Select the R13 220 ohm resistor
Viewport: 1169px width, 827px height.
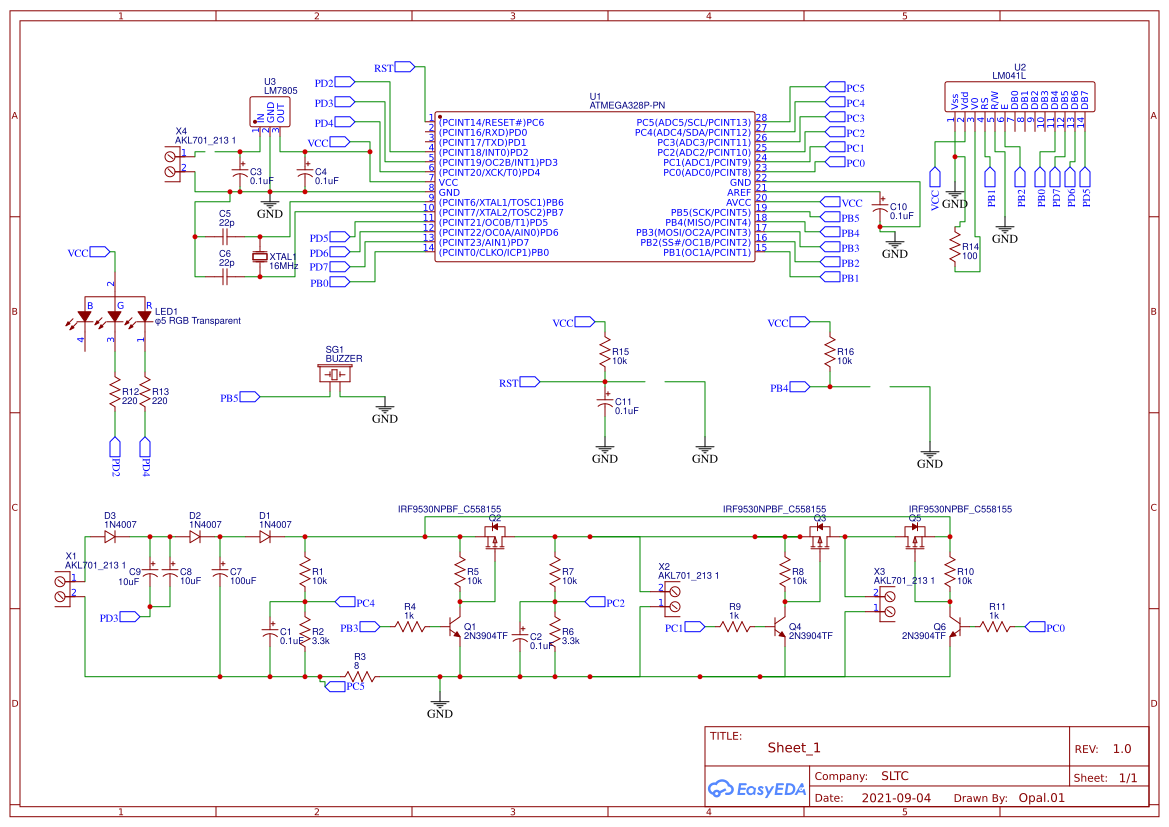click(x=145, y=392)
